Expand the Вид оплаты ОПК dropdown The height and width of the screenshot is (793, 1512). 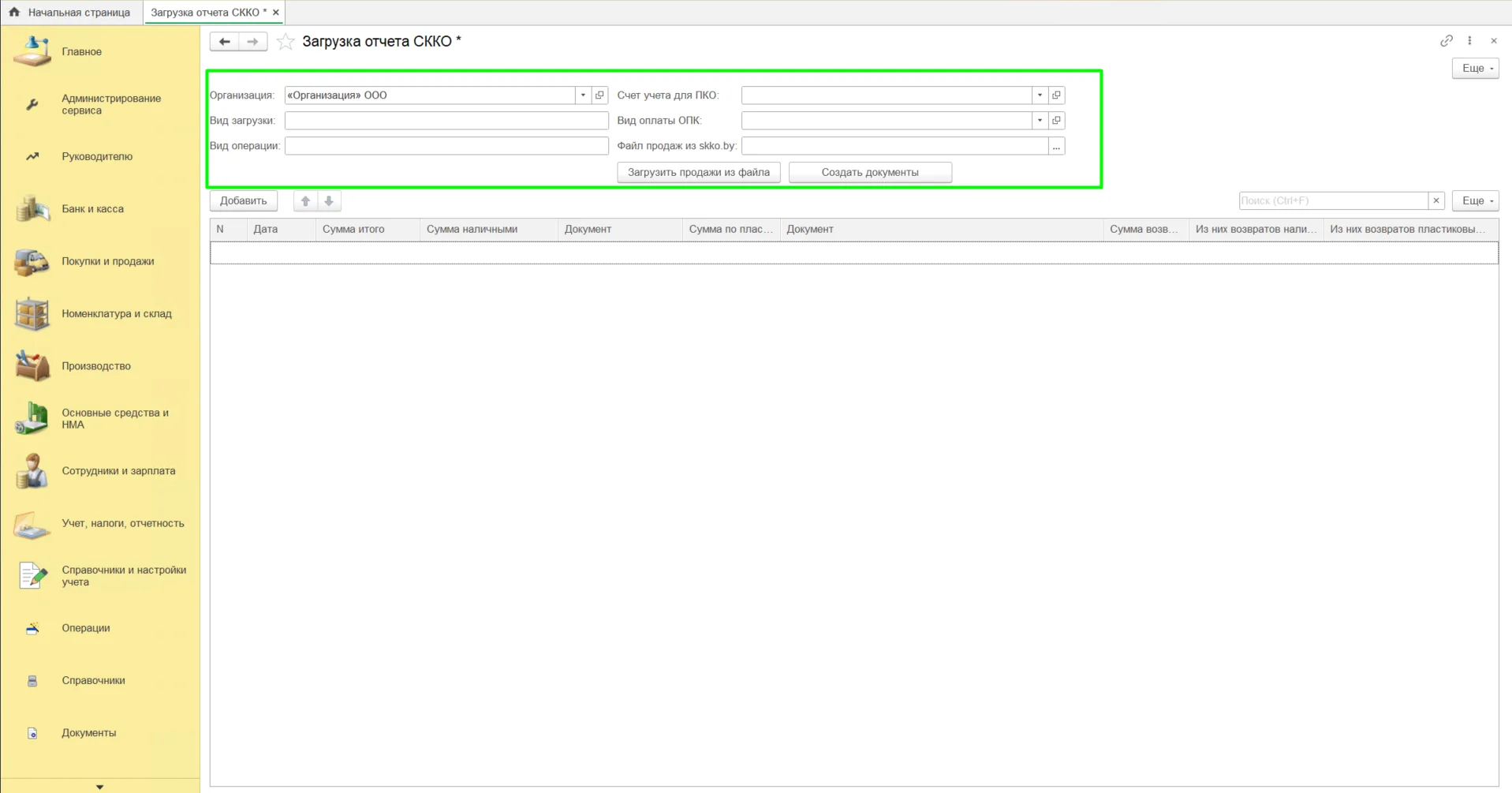pyautogui.click(x=1040, y=120)
